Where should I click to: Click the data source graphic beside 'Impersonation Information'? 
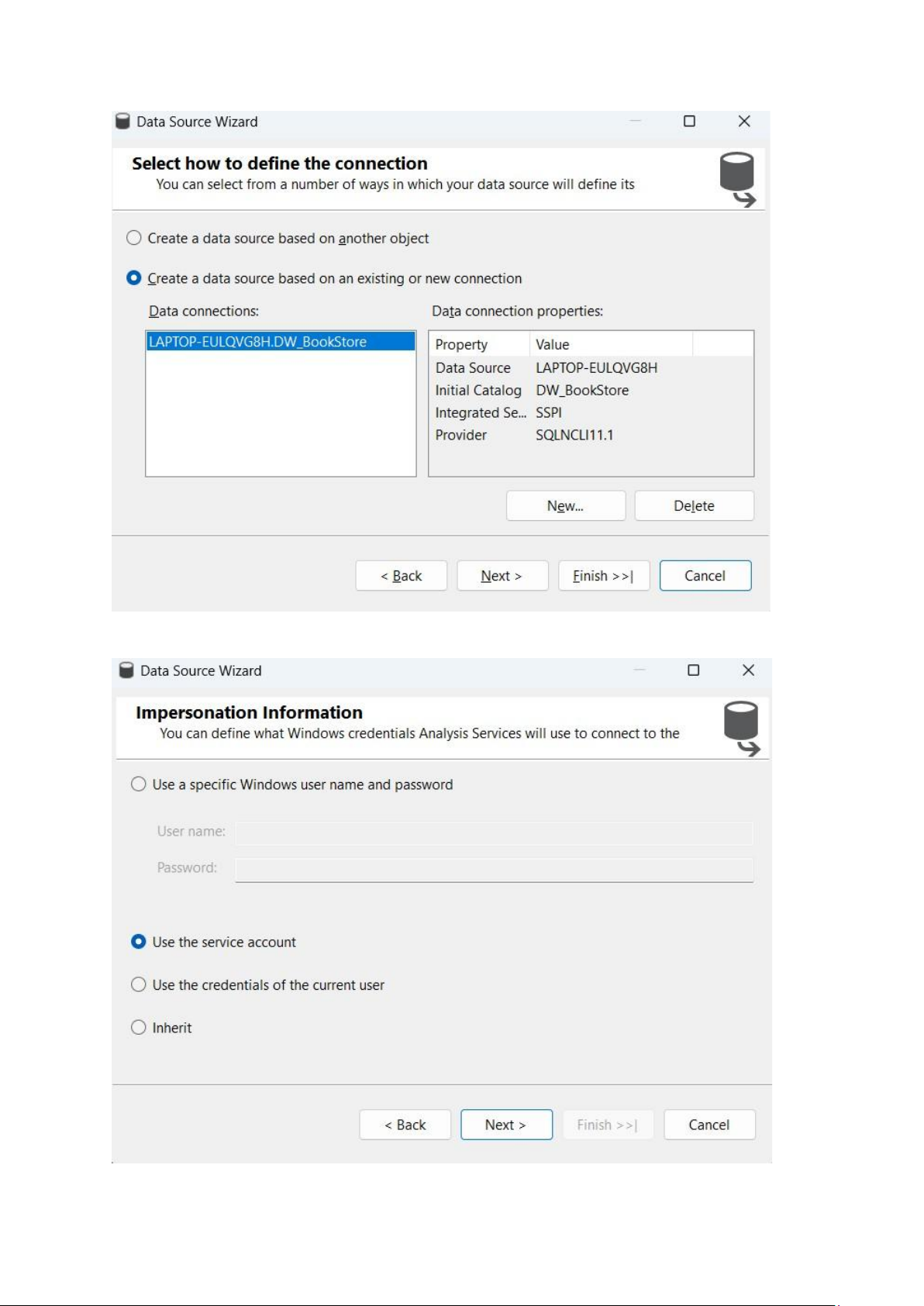(x=742, y=728)
